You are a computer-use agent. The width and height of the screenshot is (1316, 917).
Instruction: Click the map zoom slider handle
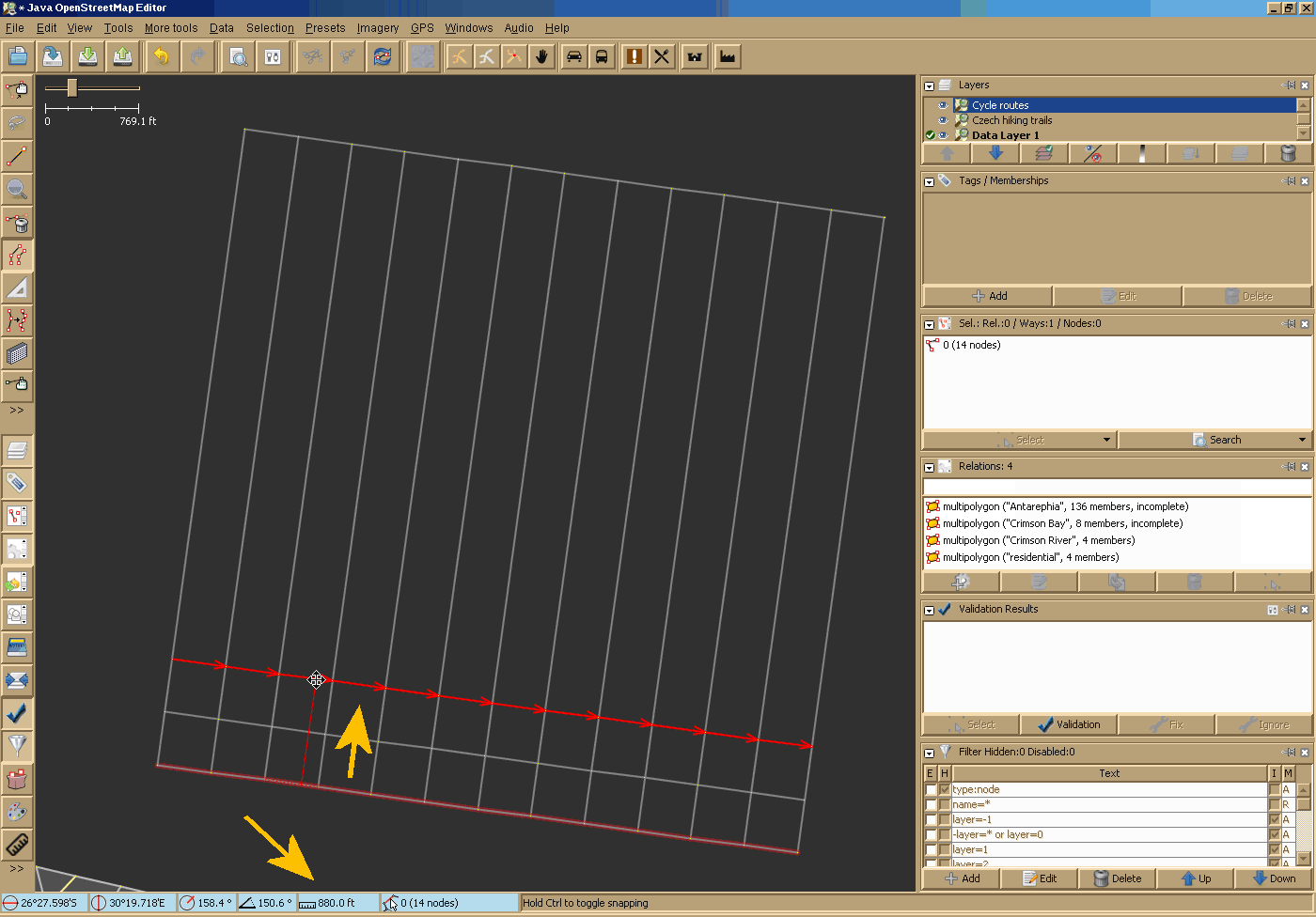coord(71,88)
